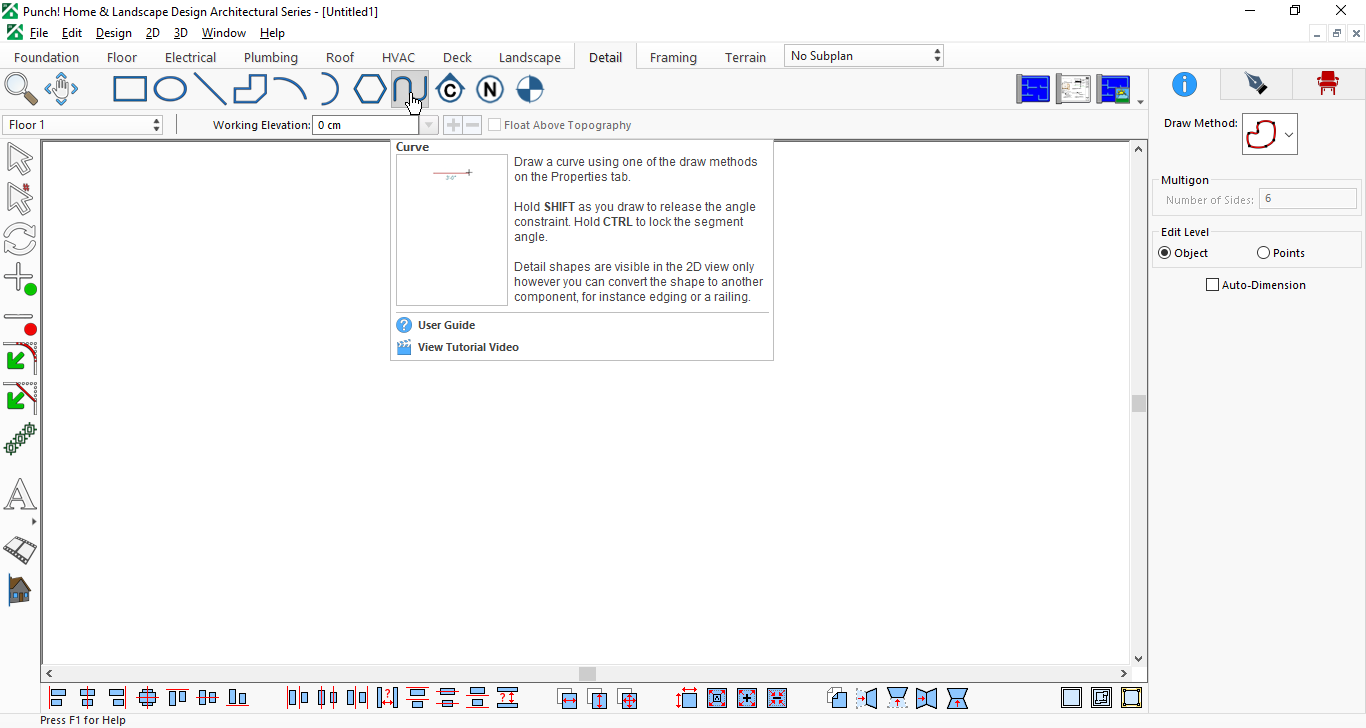Screen dimensions: 1366x728
Task: Switch to the Electrical plan tab
Action: [x=190, y=57]
